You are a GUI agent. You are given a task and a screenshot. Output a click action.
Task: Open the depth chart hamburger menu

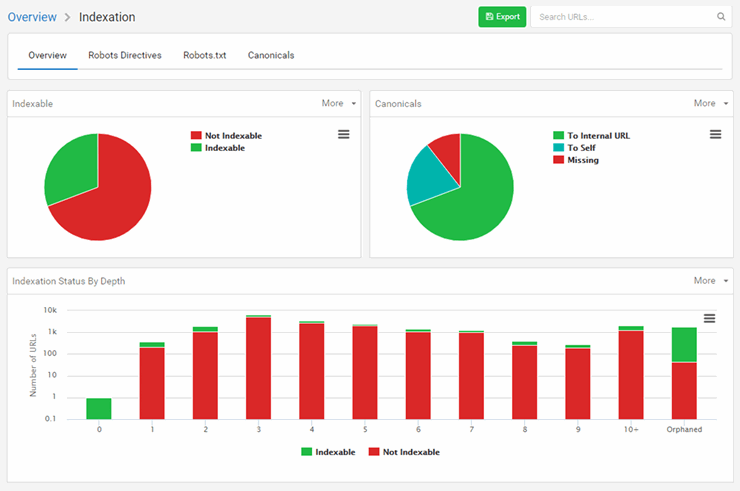point(709,318)
